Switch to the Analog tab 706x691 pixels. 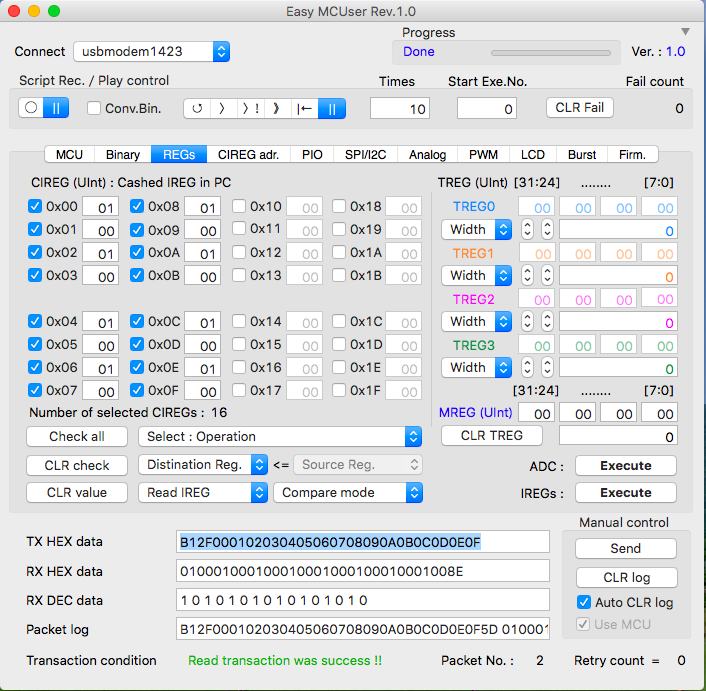click(427, 154)
